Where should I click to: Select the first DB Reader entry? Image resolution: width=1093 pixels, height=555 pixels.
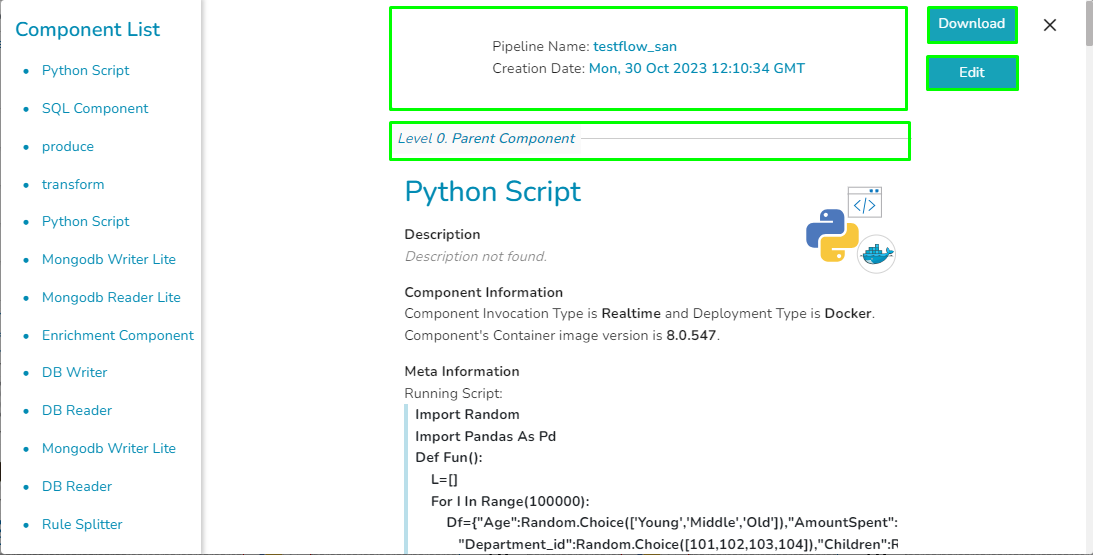point(77,410)
